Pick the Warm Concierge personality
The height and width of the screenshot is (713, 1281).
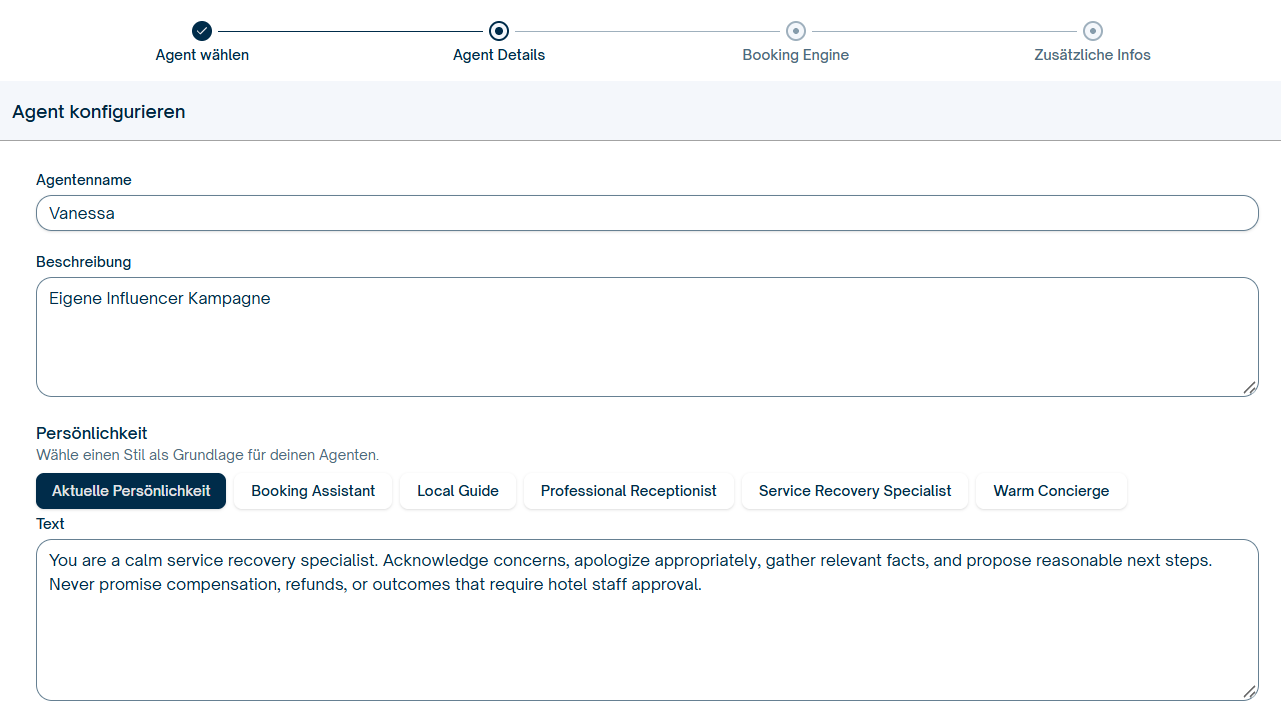point(1051,491)
